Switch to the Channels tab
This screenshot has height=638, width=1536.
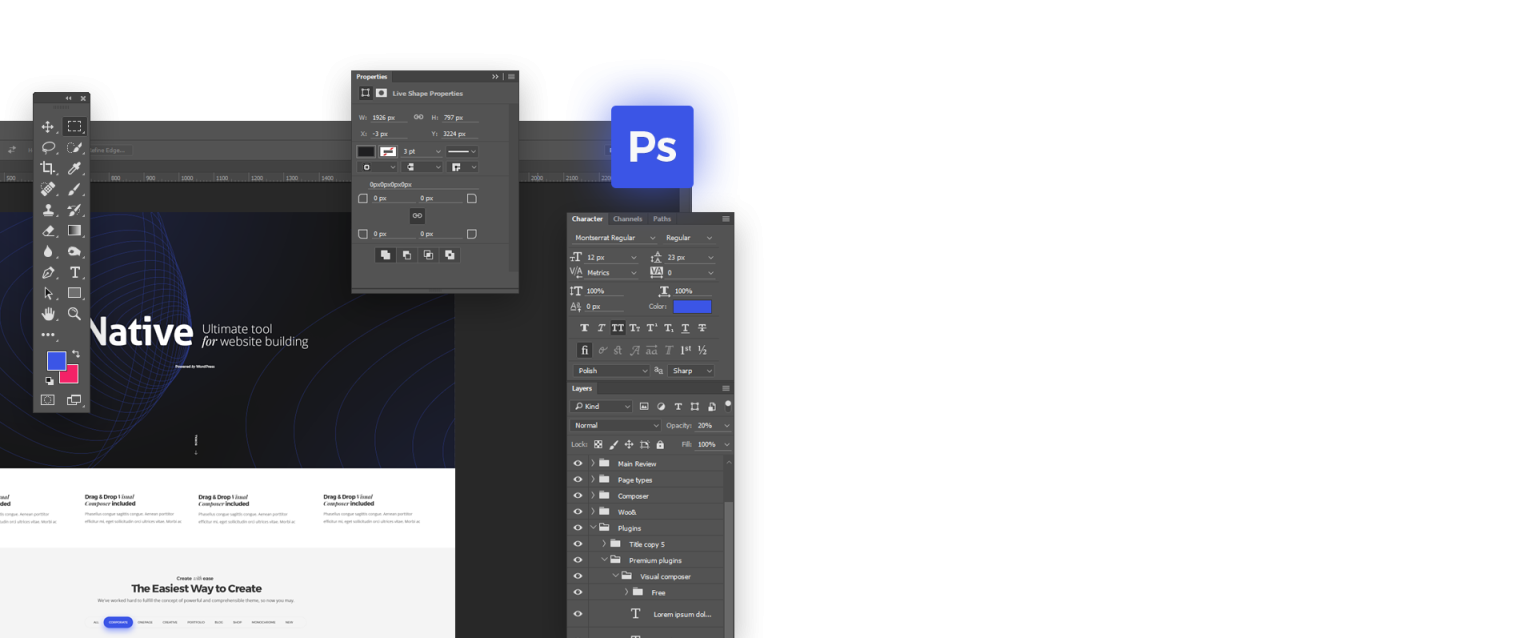click(628, 219)
